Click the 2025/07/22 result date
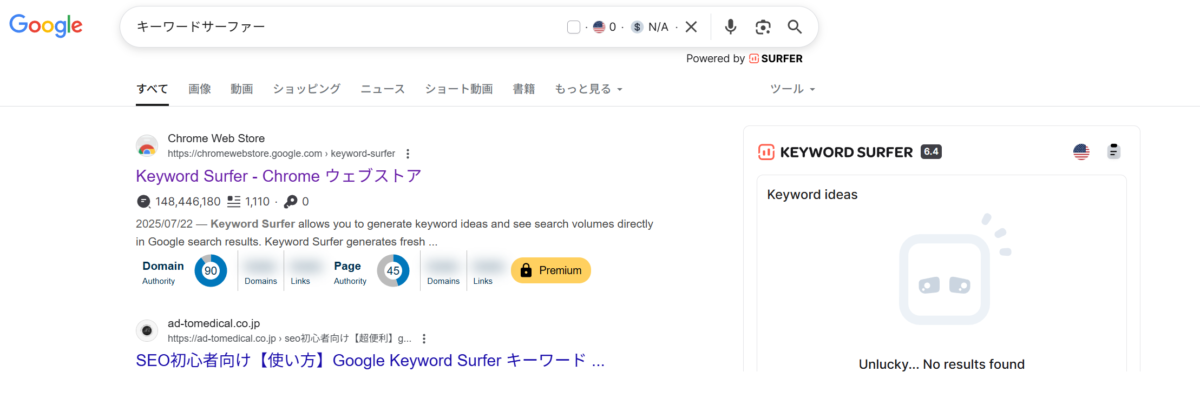 [x=164, y=224]
